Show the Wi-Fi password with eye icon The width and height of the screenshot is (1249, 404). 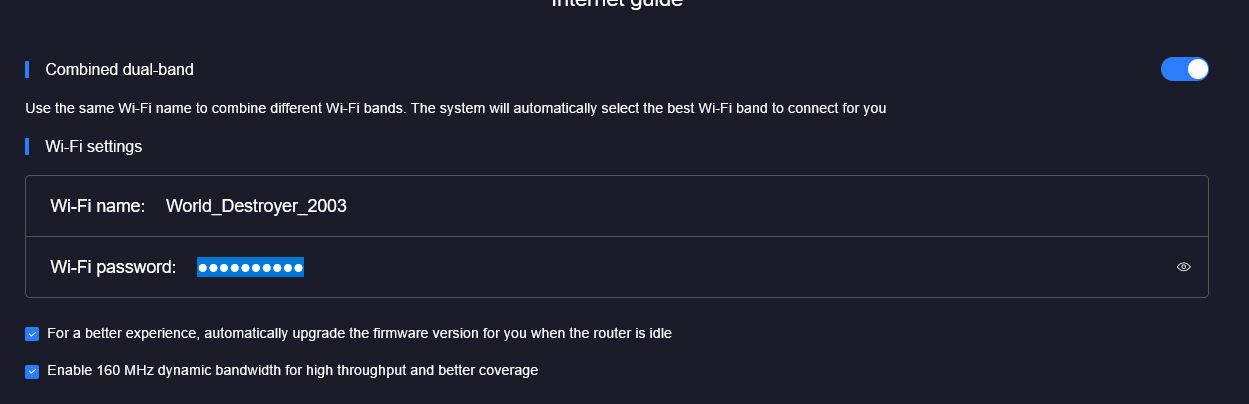(1184, 267)
